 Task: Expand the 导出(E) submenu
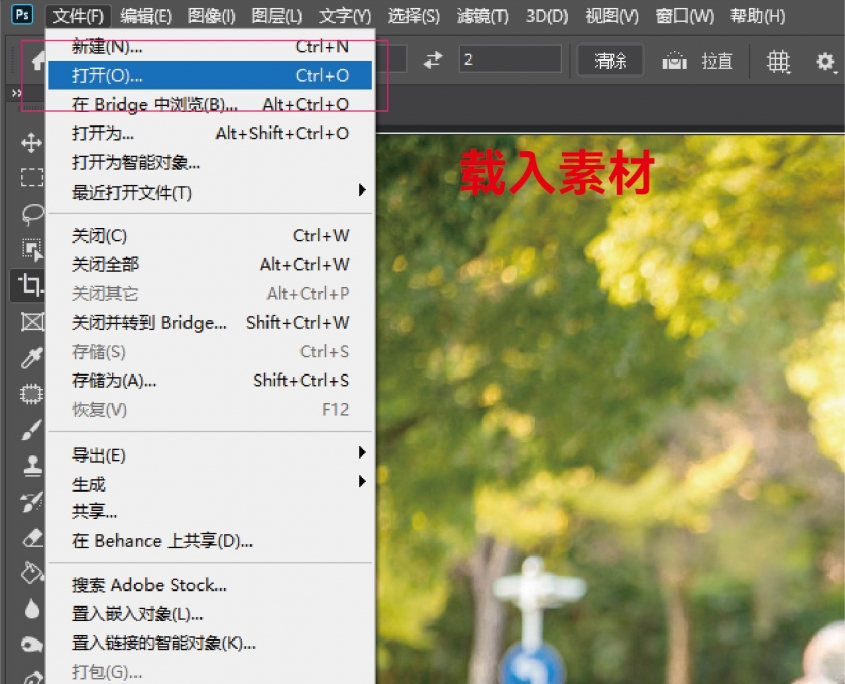[210, 455]
